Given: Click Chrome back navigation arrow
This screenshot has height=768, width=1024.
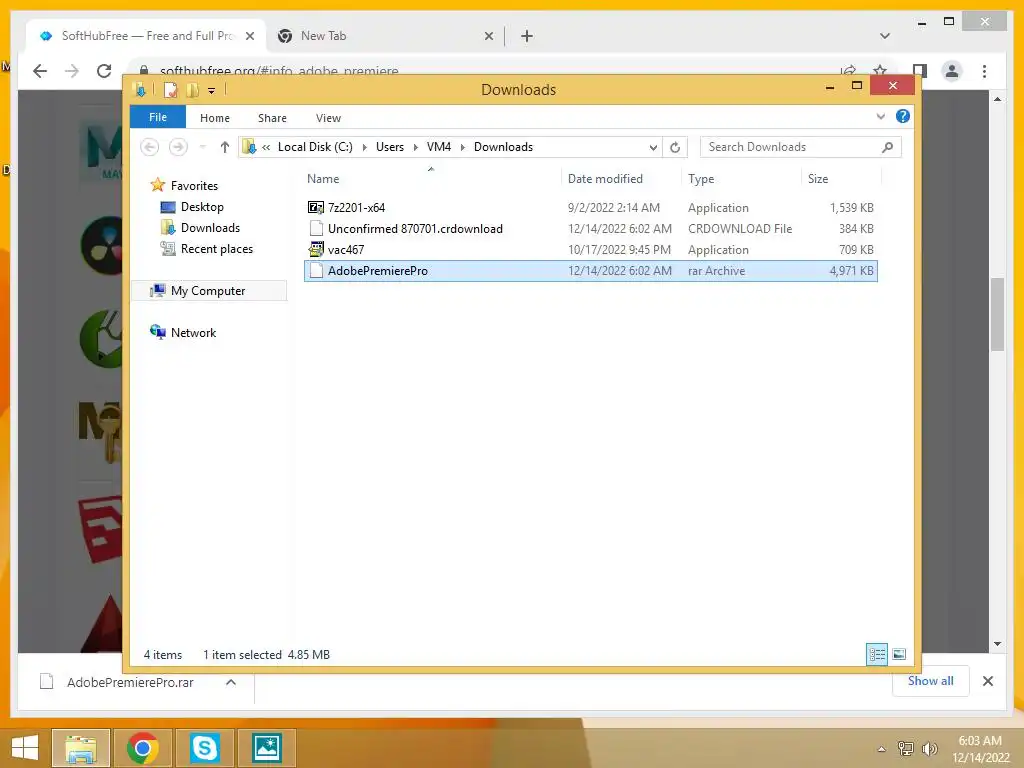Looking at the screenshot, I should pos(40,71).
